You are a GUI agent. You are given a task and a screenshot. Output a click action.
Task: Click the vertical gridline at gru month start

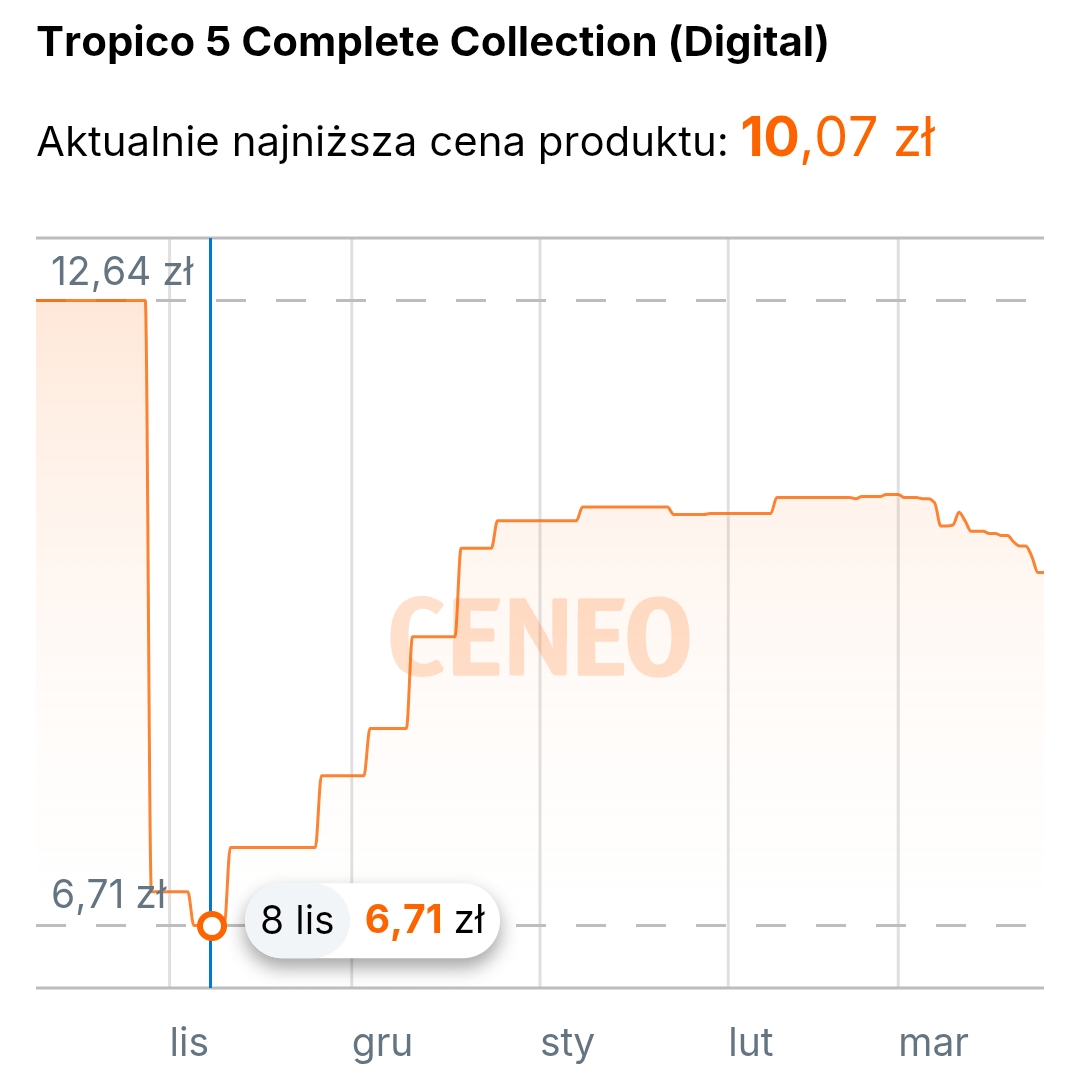(x=352, y=400)
